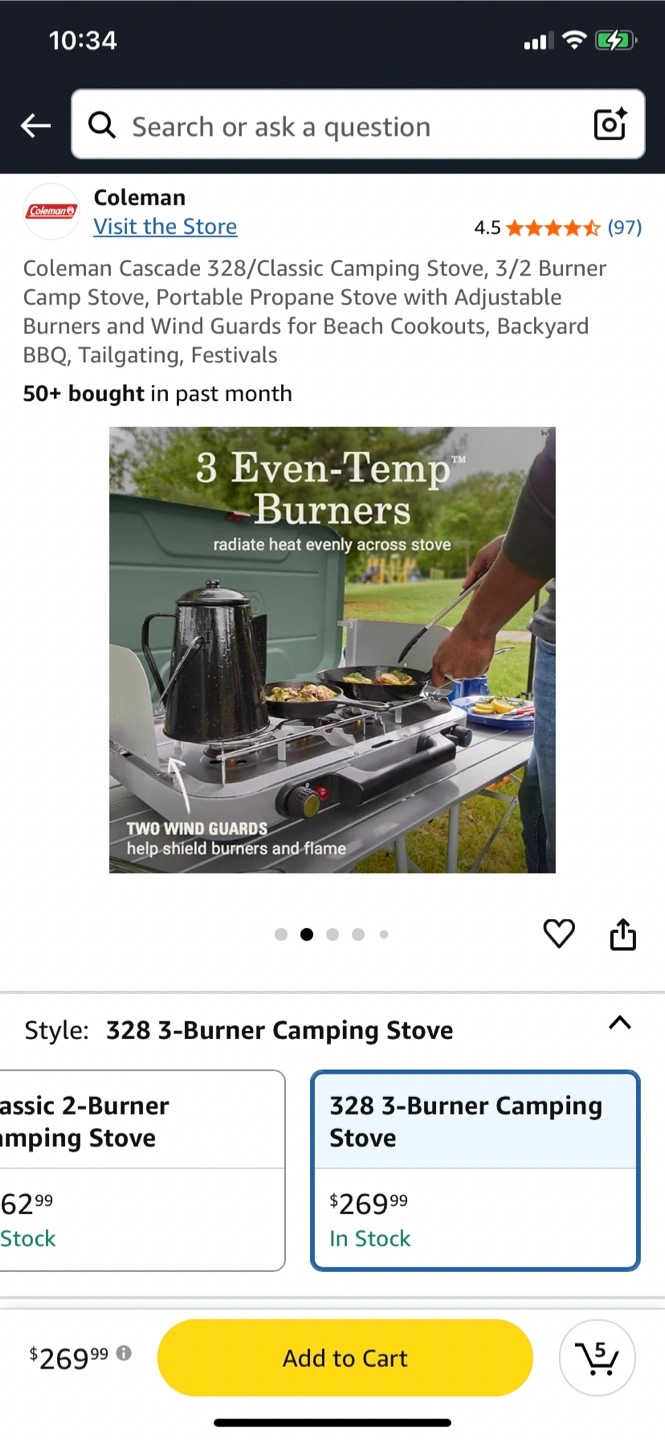
Task: Tap the Coleman brand logo
Action: point(51,211)
